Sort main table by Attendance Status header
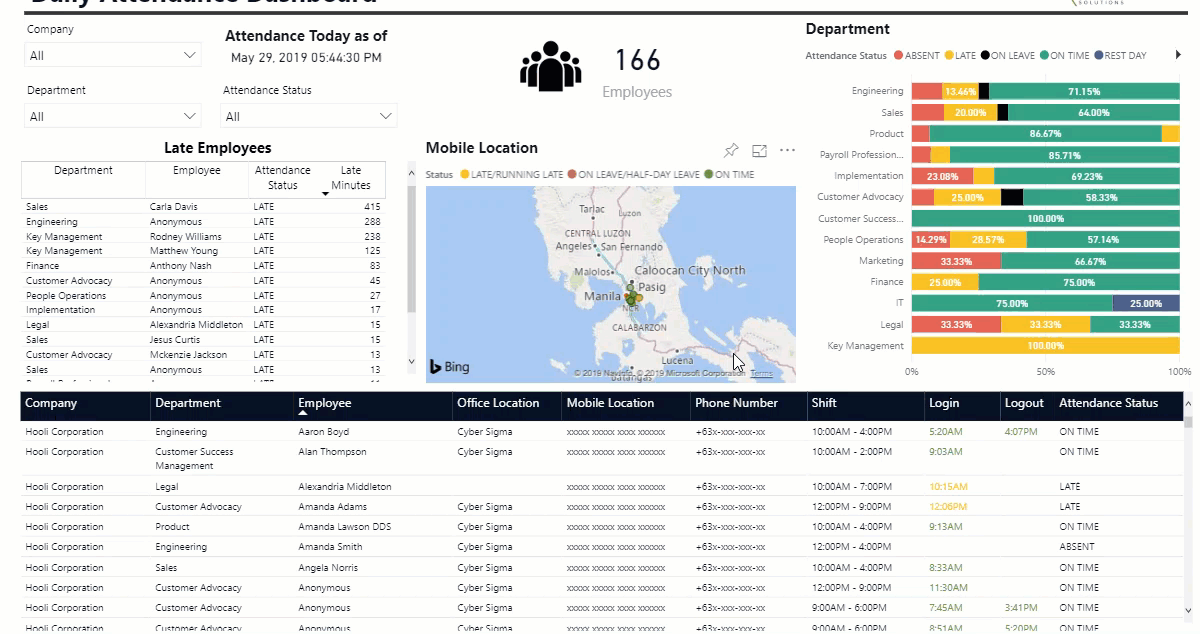Image resolution: width=1200 pixels, height=634 pixels. pyautogui.click(x=1108, y=403)
